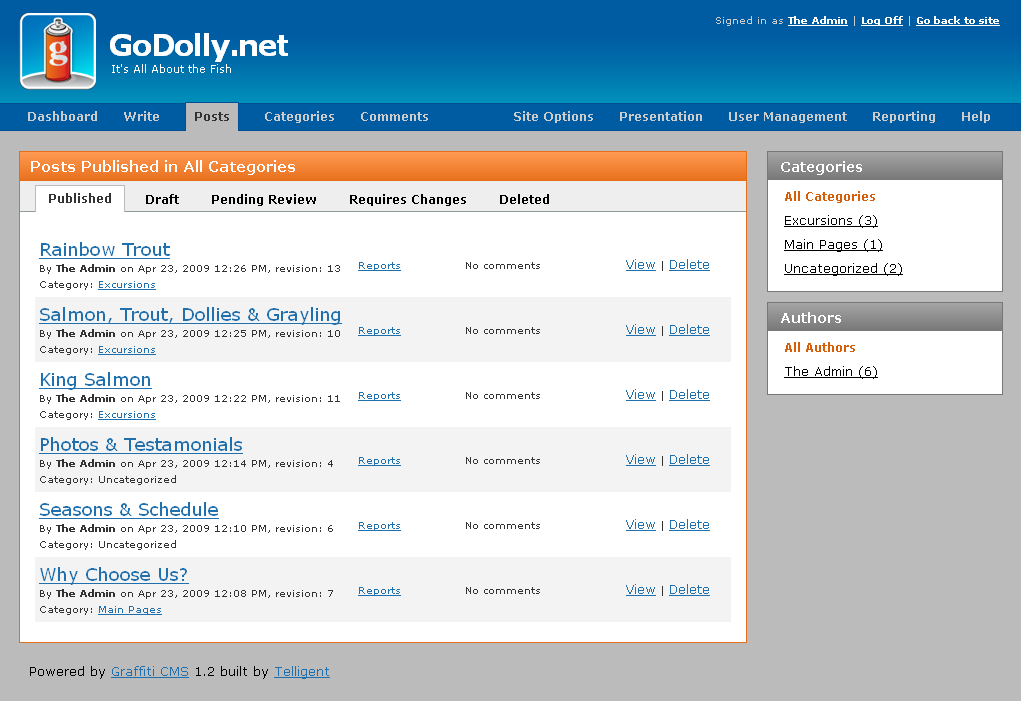Filter posts by The Admin (6)
Image resolution: width=1021 pixels, height=701 pixels.
pos(830,372)
